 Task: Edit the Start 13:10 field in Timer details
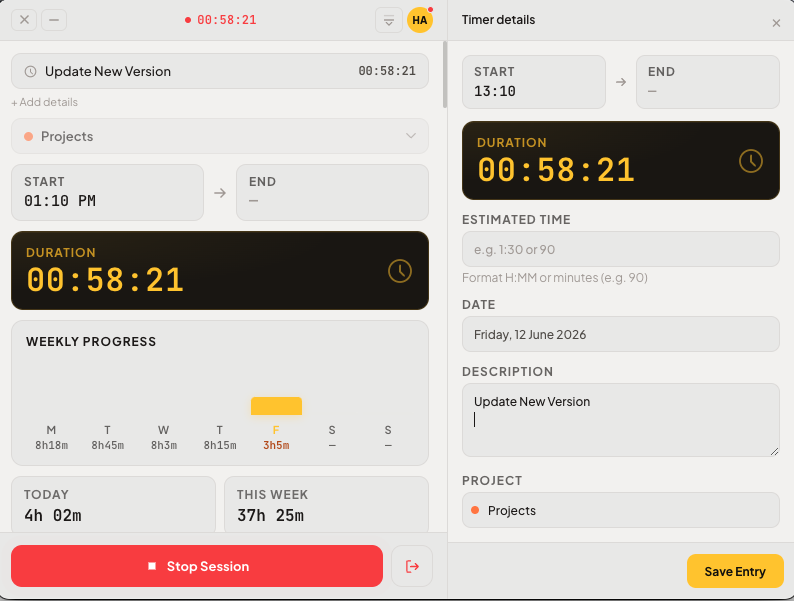534,82
